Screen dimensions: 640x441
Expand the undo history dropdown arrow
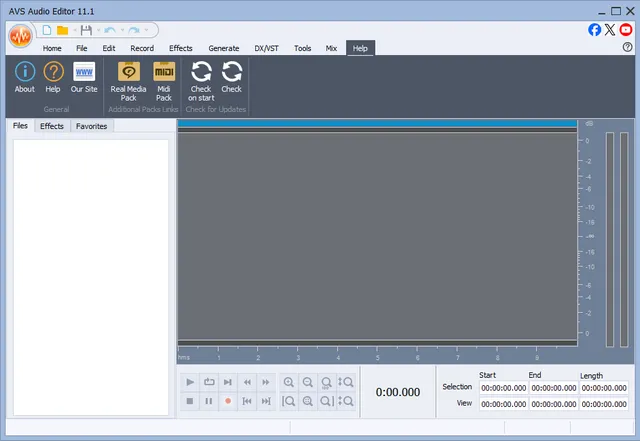(122, 30)
